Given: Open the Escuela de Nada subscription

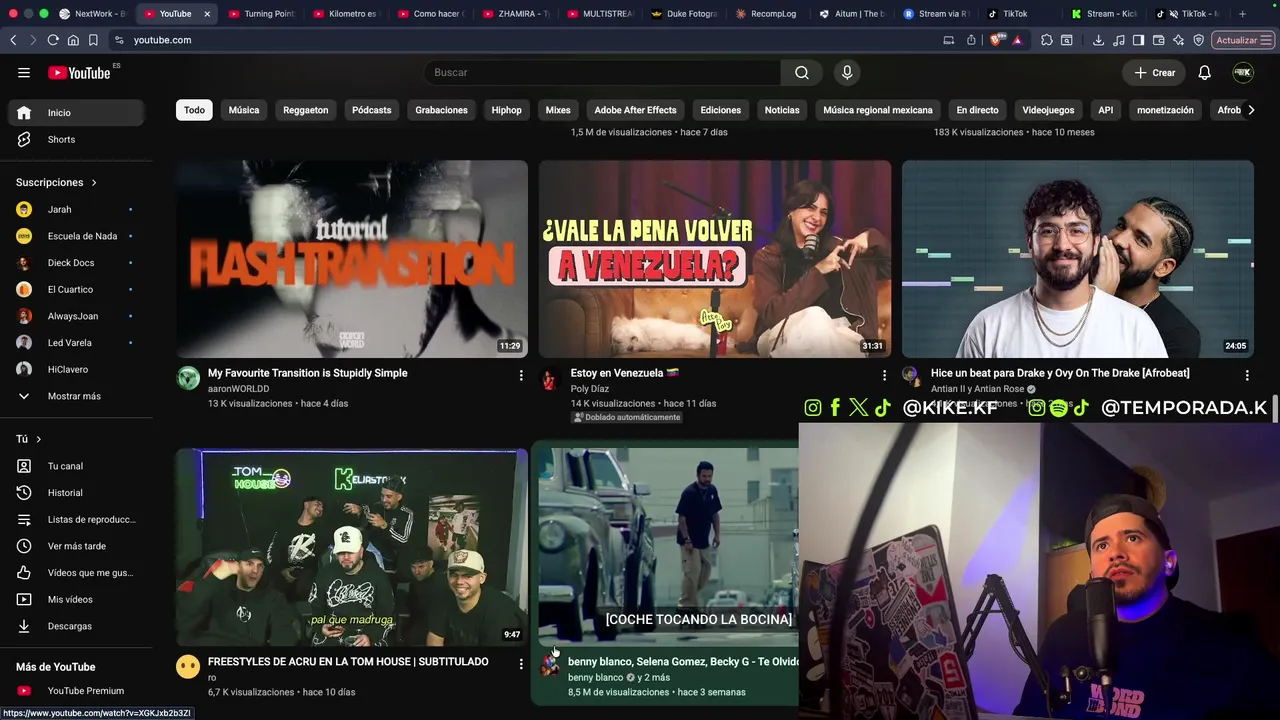Looking at the screenshot, I should point(76,236).
